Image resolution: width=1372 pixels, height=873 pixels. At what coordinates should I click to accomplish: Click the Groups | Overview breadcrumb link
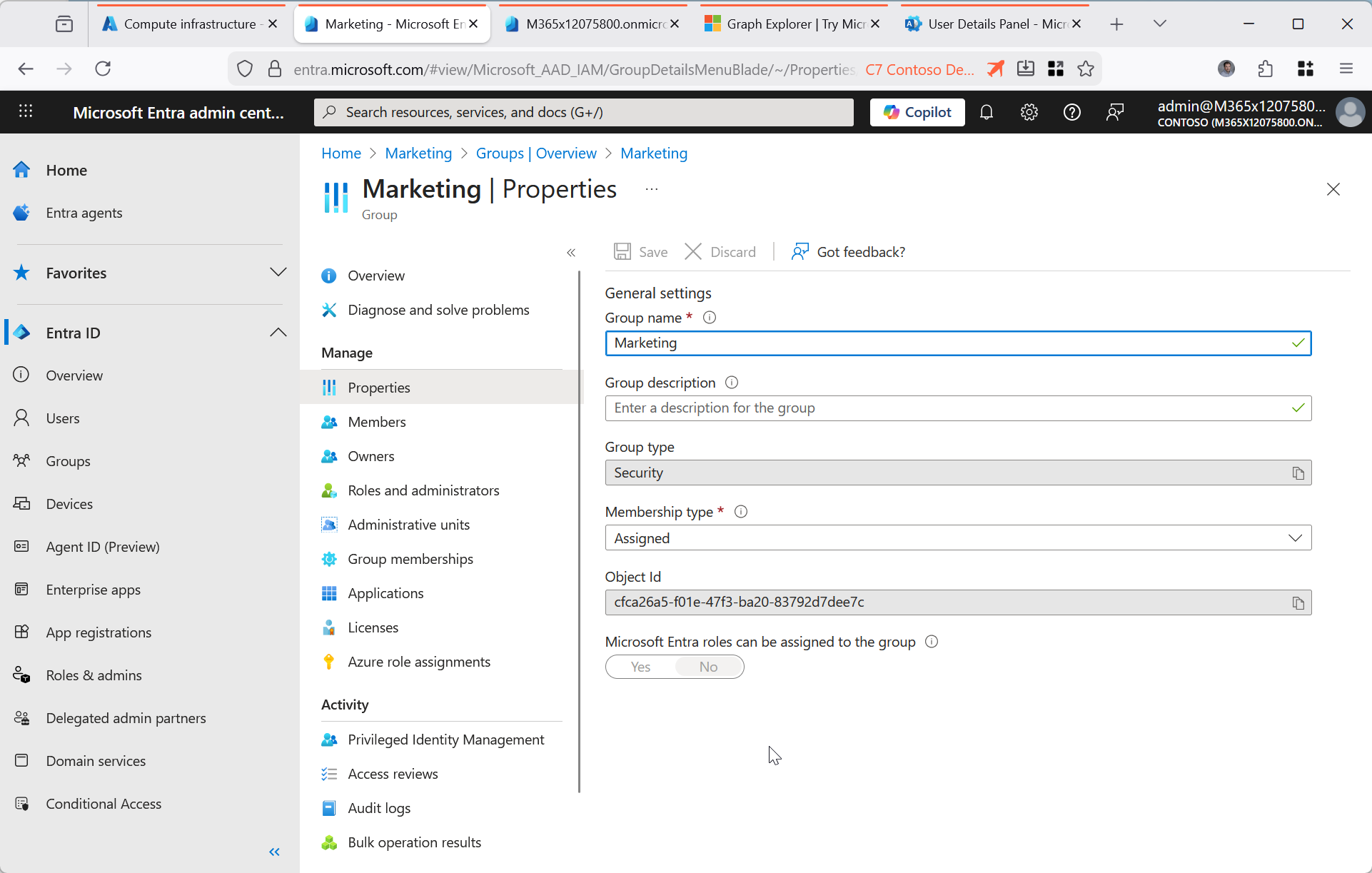point(535,153)
